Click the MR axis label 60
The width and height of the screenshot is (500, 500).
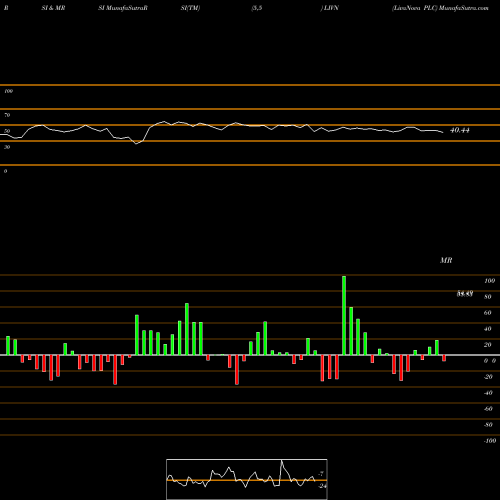[x=487, y=313]
